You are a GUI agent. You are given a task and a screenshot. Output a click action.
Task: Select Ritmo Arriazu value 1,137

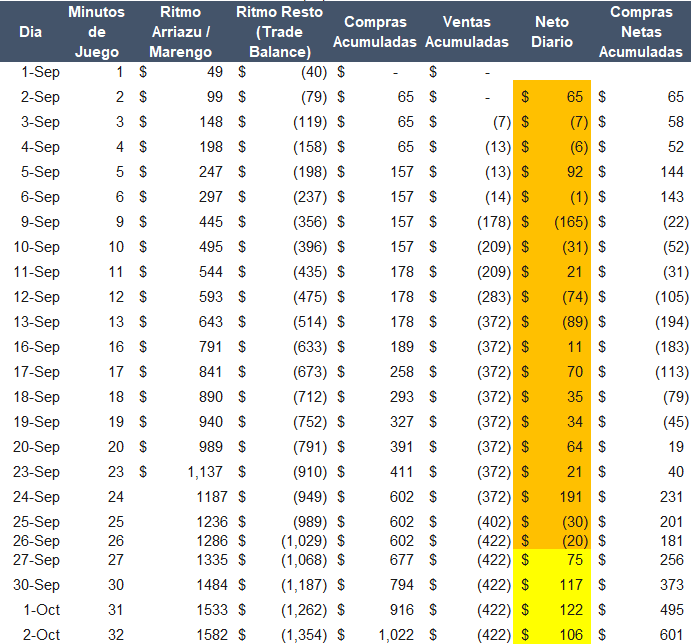coord(205,472)
